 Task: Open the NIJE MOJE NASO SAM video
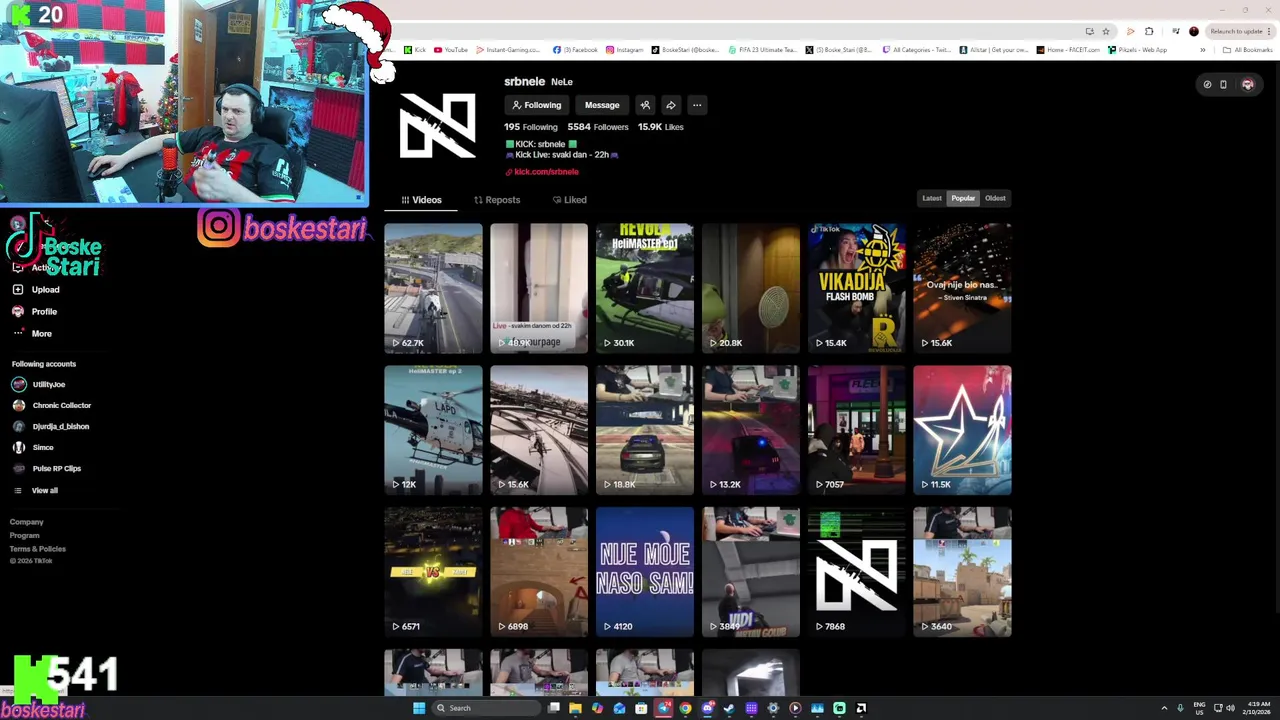[x=645, y=572]
